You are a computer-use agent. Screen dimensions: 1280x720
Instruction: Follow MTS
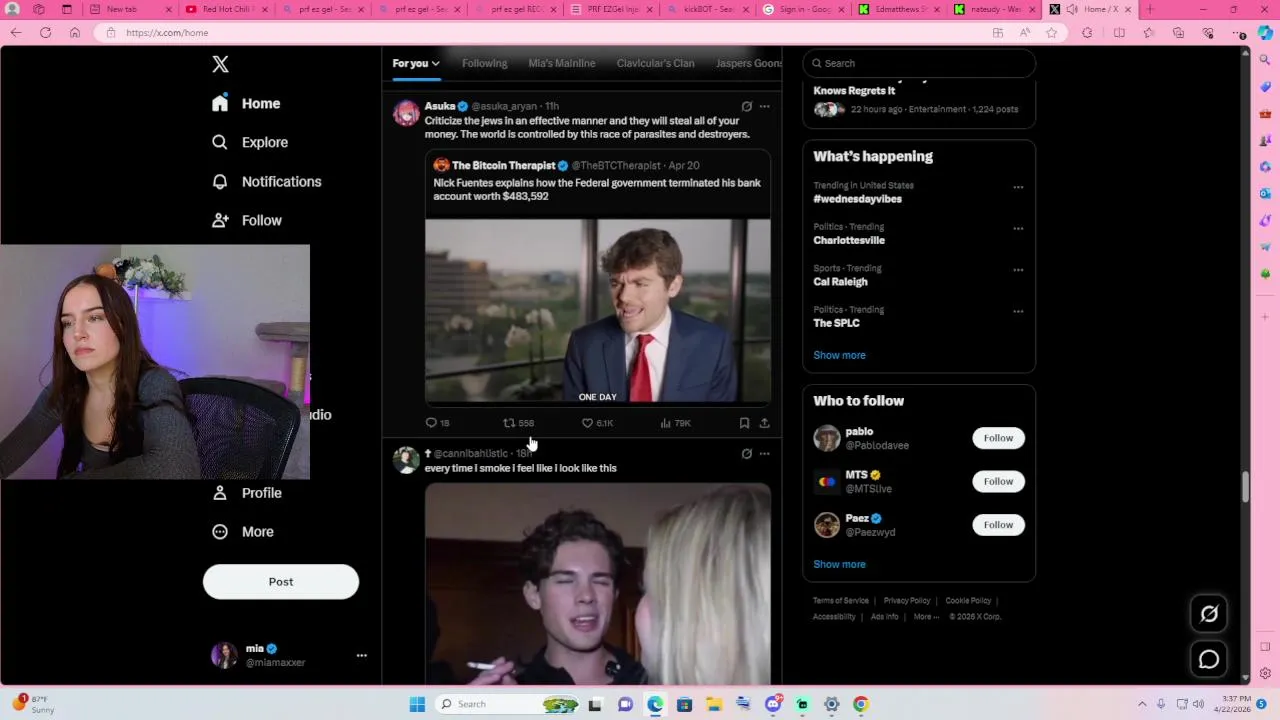(998, 481)
